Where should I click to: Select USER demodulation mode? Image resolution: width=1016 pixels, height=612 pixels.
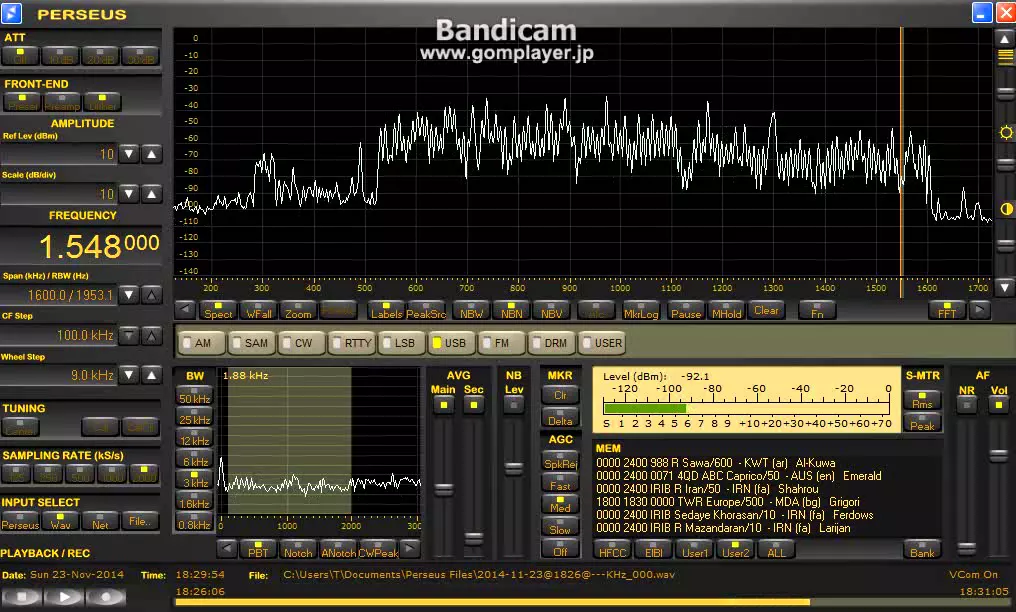(602, 343)
